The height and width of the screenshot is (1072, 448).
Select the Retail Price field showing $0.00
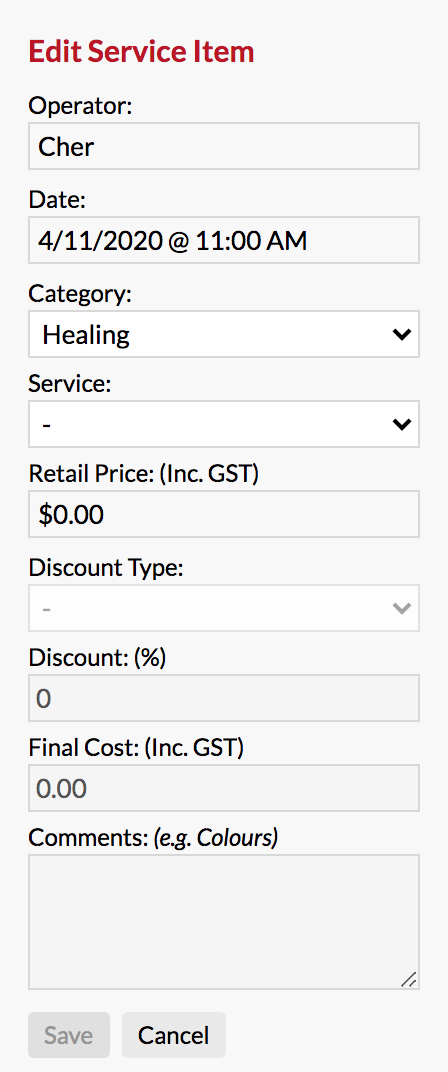click(x=224, y=514)
